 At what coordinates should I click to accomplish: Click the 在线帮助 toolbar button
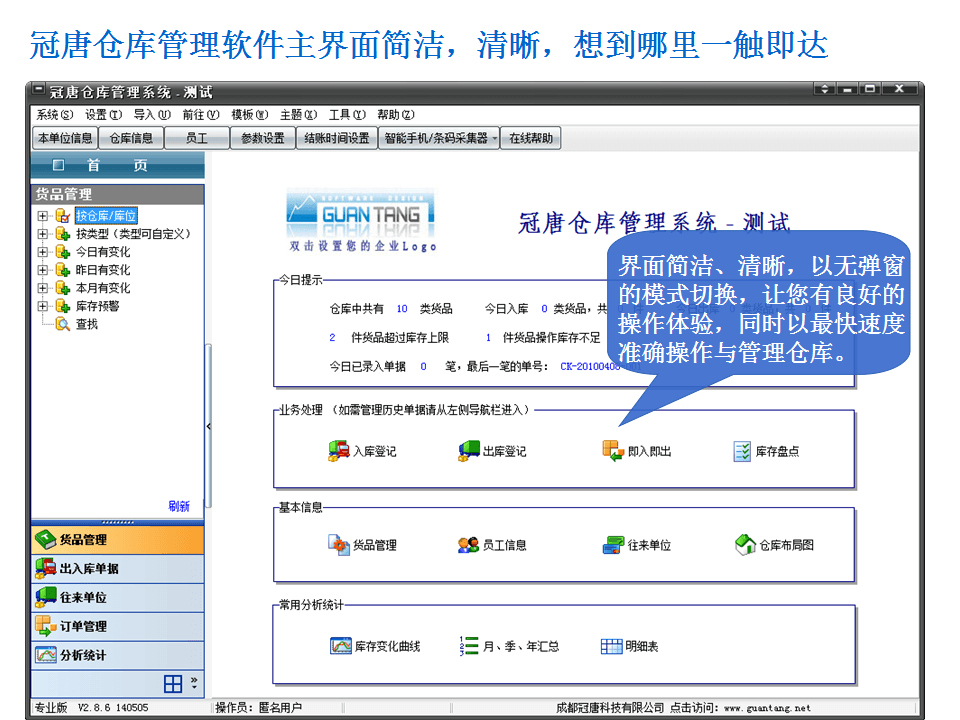click(531, 138)
